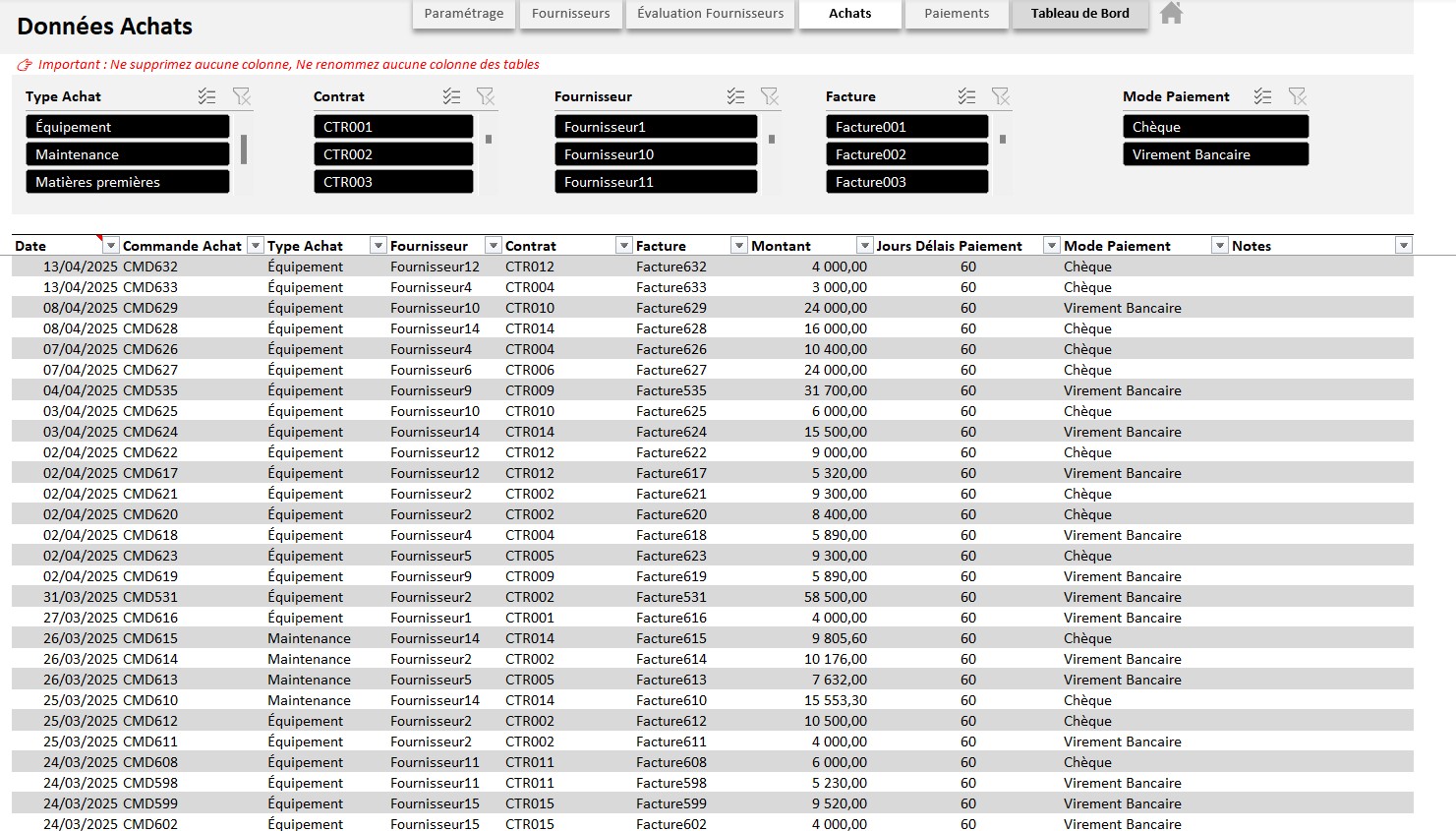Select Fournisseur10 slicer item
The height and width of the screenshot is (831, 1456).
coord(655,154)
